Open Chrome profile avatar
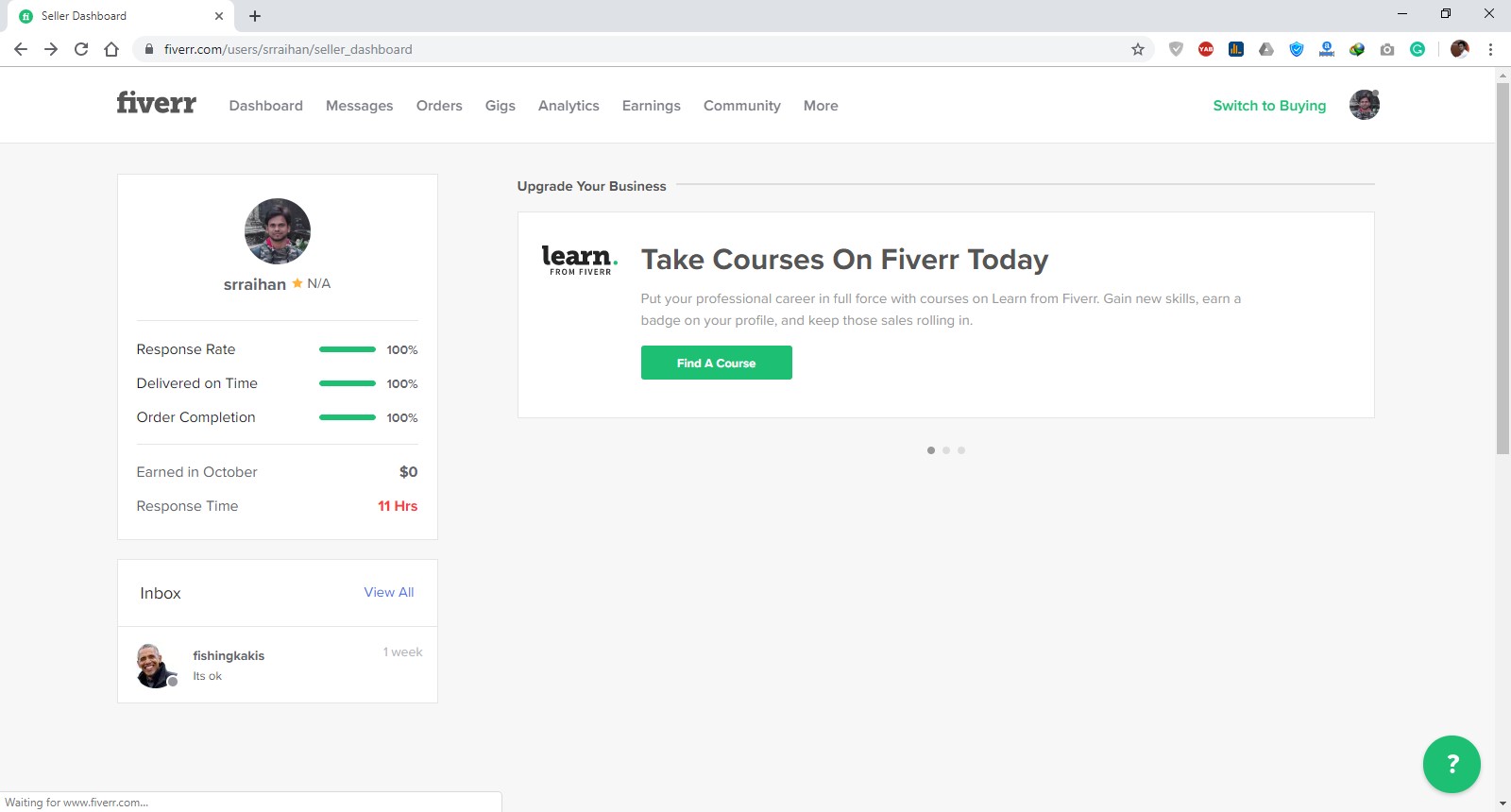This screenshot has width=1511, height=812. pyautogui.click(x=1460, y=49)
